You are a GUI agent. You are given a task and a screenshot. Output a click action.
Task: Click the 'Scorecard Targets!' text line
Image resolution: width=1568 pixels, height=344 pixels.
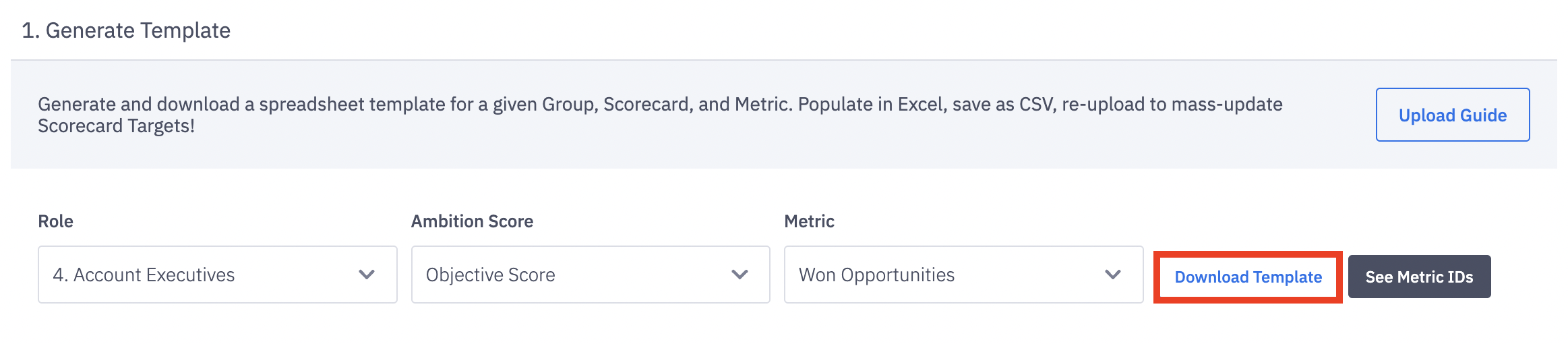tap(116, 126)
